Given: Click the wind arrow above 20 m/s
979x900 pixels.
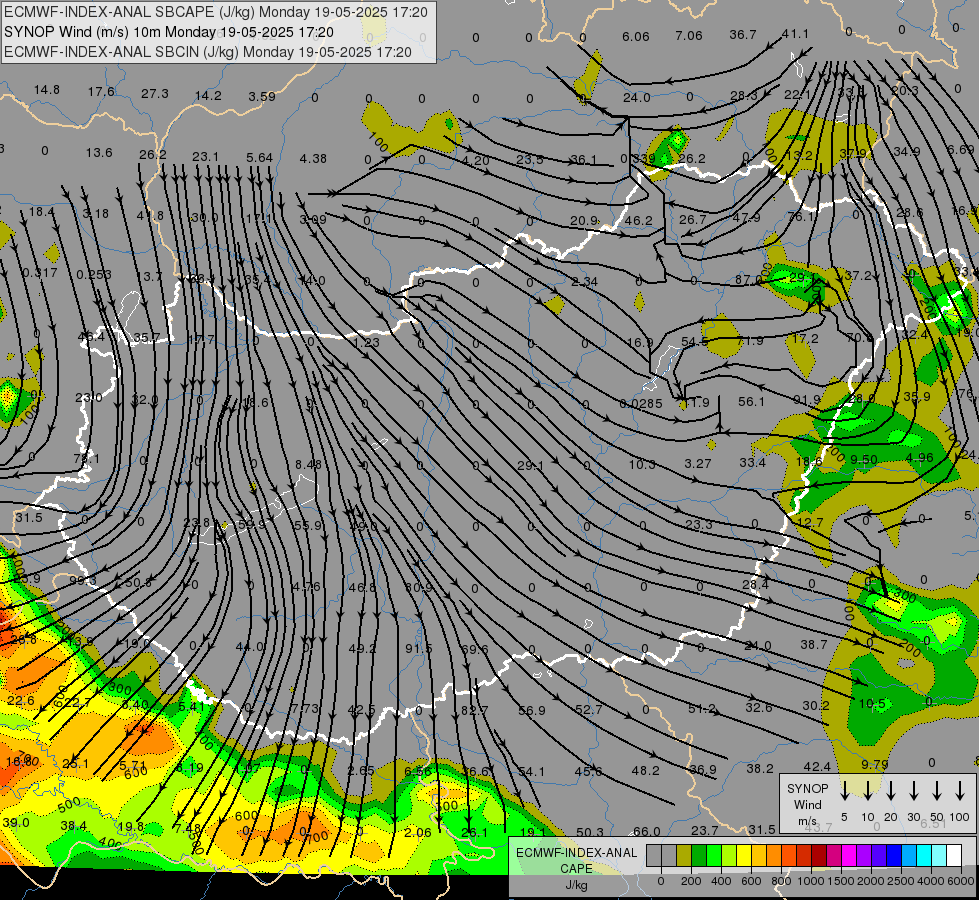Looking at the screenshot, I should (891, 789).
